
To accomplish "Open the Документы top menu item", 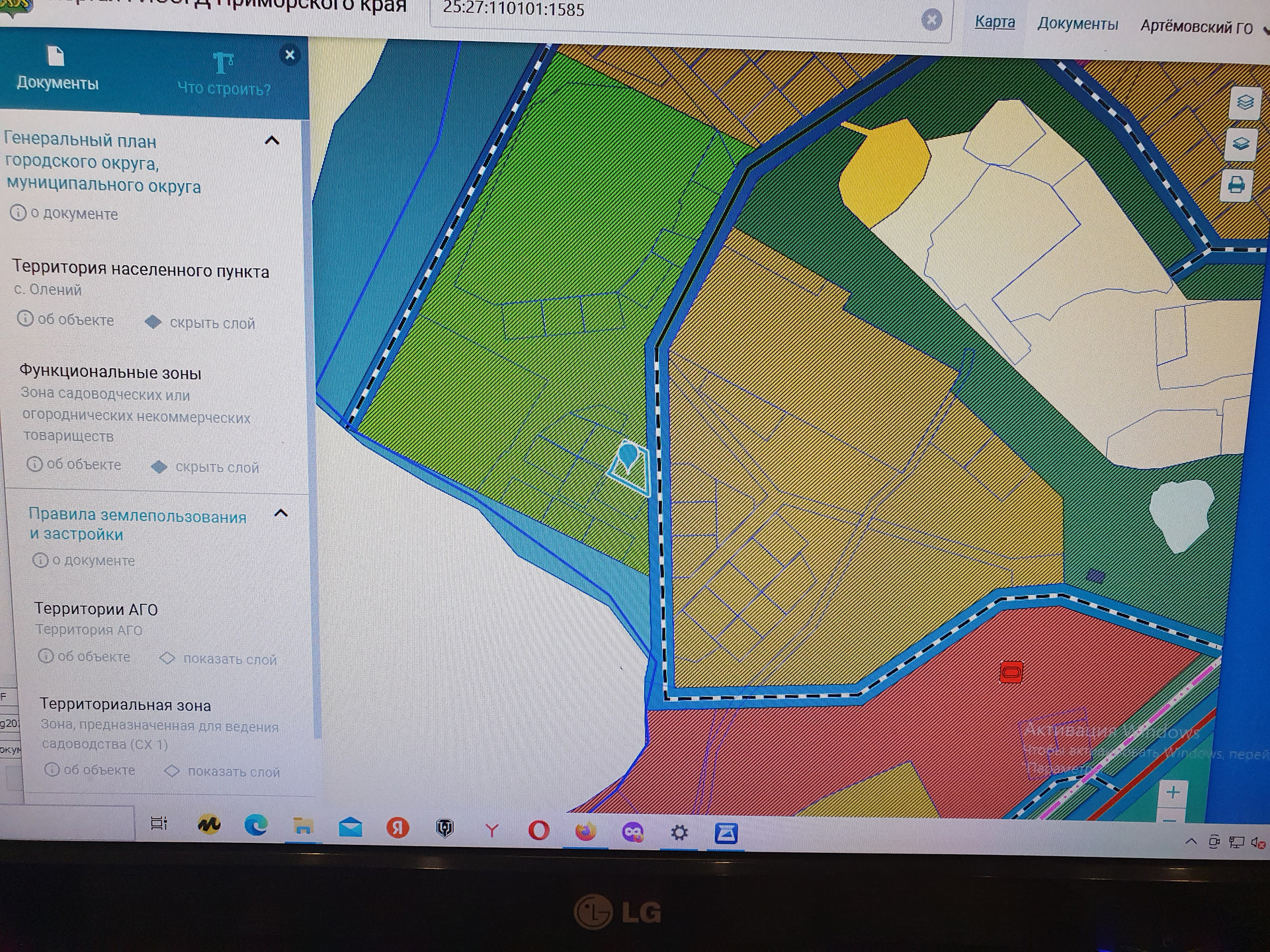I will point(1078,24).
